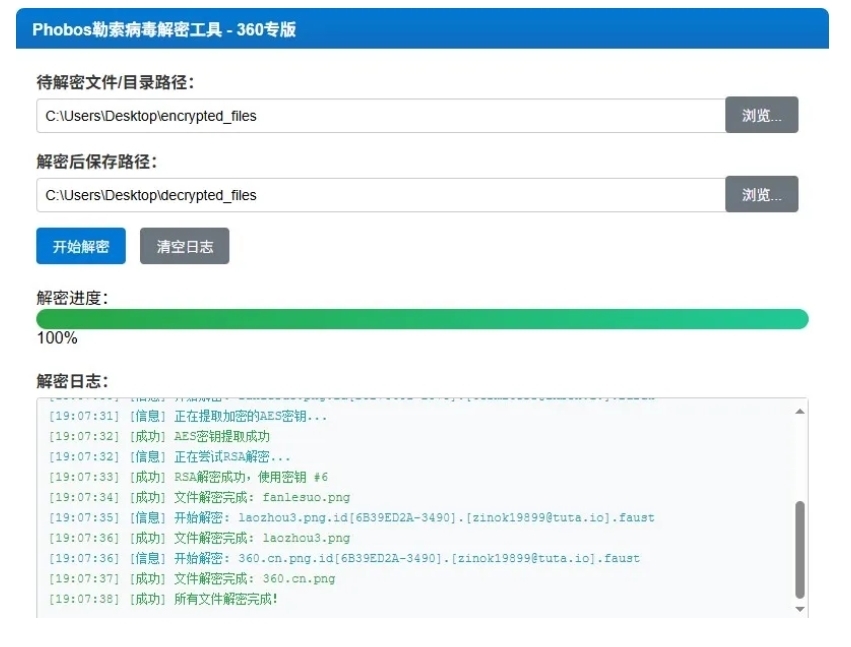Click 浏览 button beside the decrypted_files path
This screenshot has width=851, height=647.
[x=761, y=195]
